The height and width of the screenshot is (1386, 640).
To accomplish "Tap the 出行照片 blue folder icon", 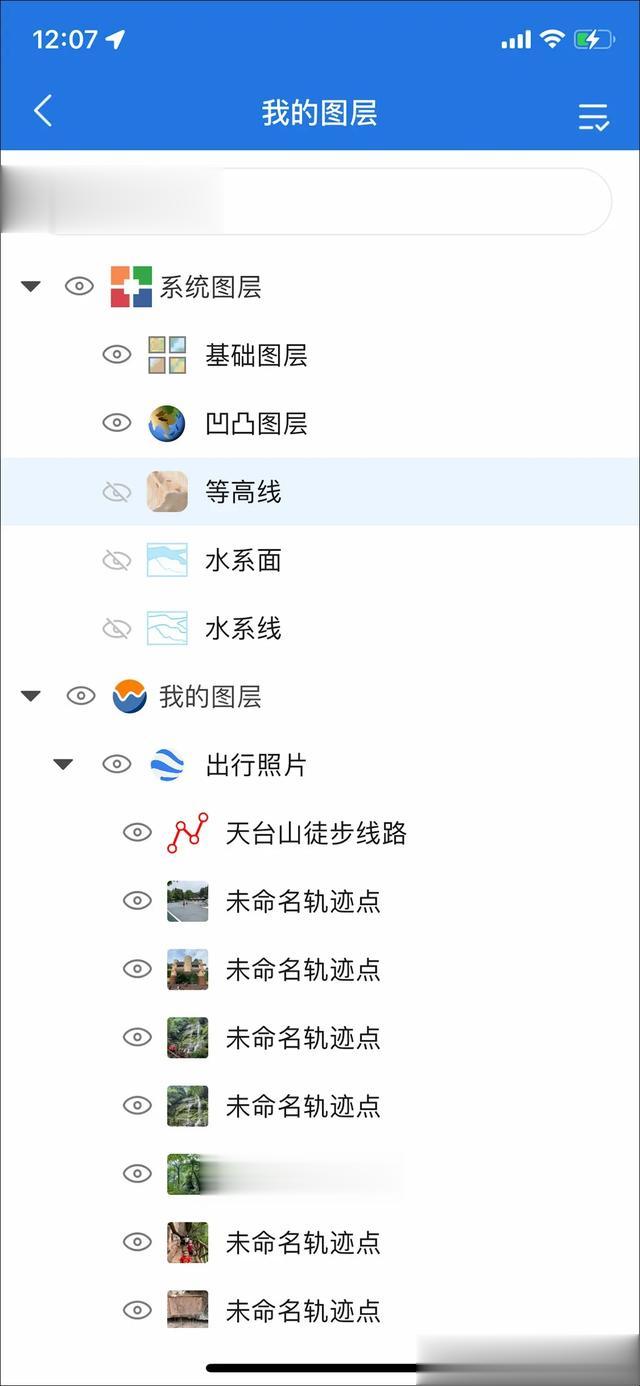I will coord(167,765).
